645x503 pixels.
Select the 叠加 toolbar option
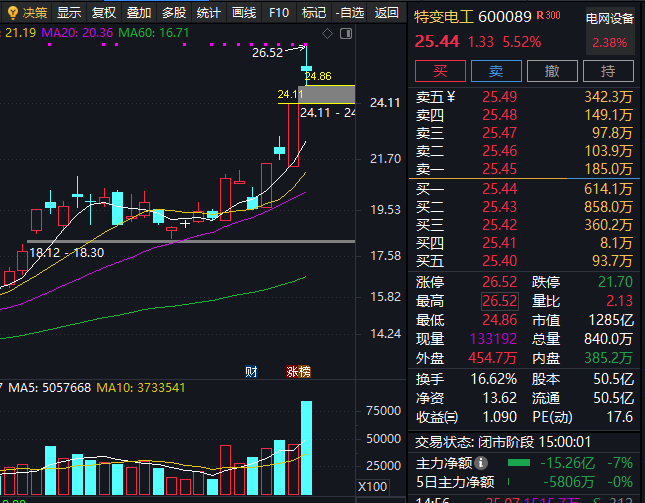[x=139, y=13]
